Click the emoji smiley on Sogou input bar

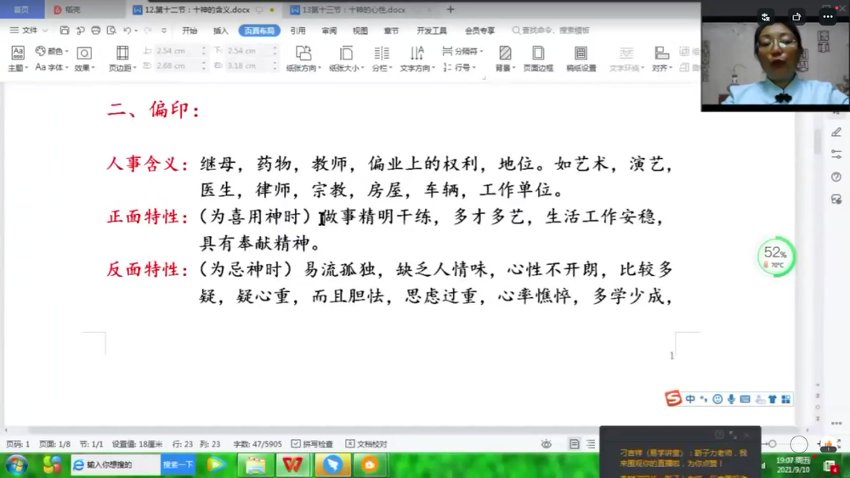(x=717, y=399)
